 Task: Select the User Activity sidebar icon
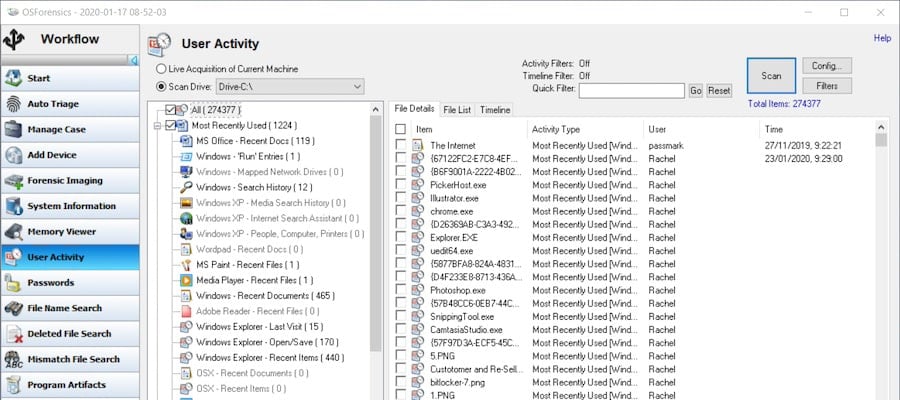tap(13, 257)
